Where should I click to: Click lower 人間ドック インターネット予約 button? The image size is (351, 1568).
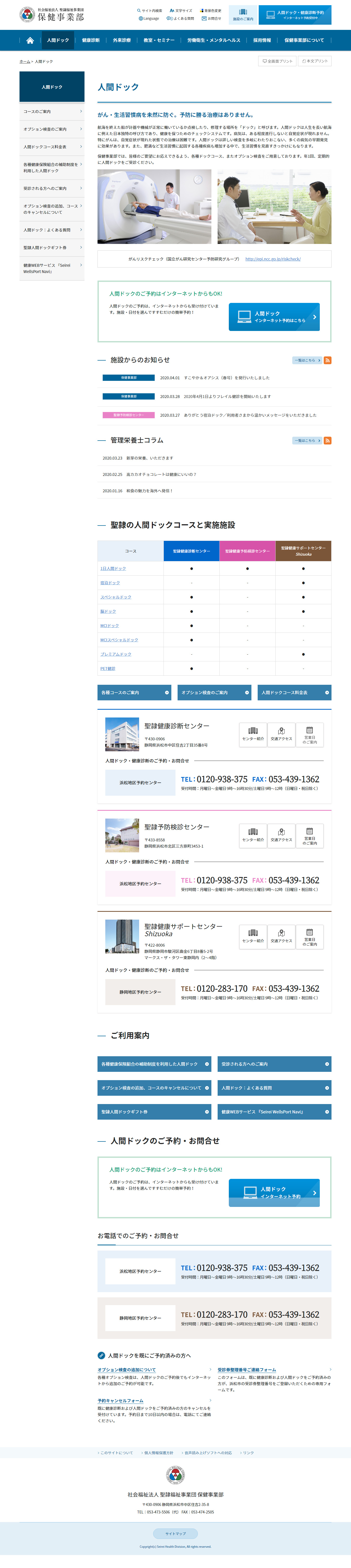tap(274, 1193)
